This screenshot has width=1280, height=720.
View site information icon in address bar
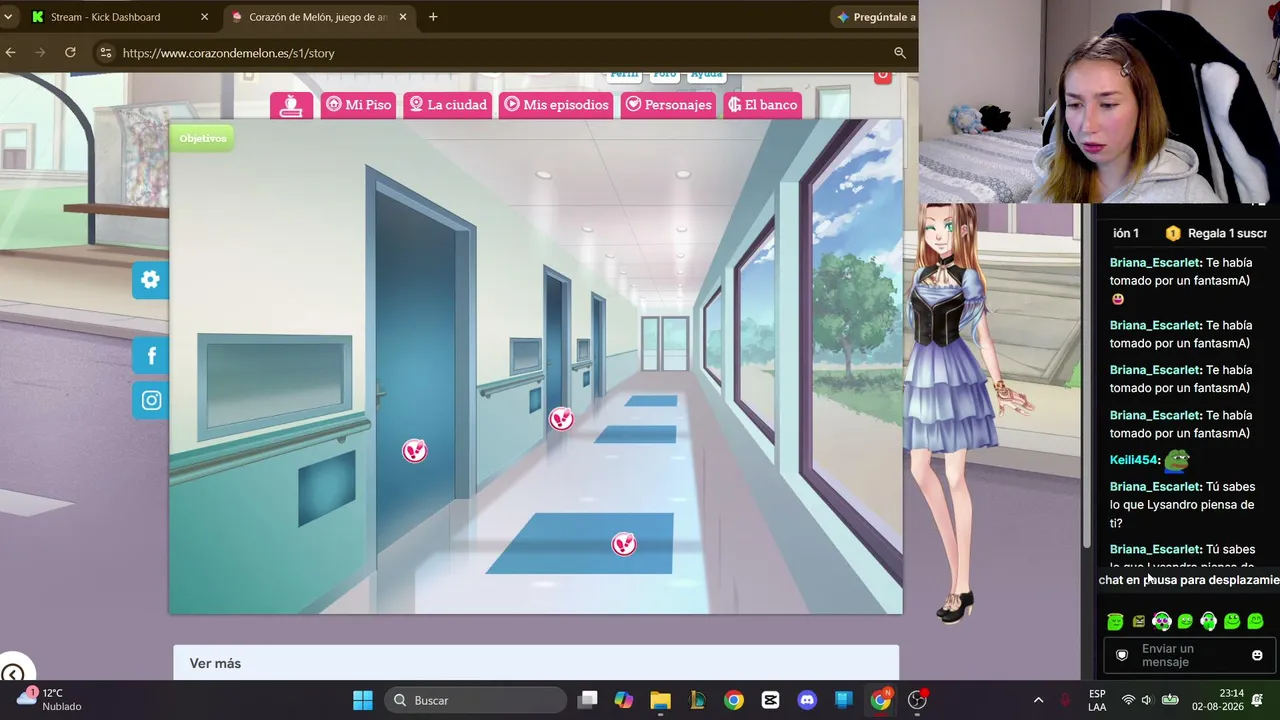point(105,53)
